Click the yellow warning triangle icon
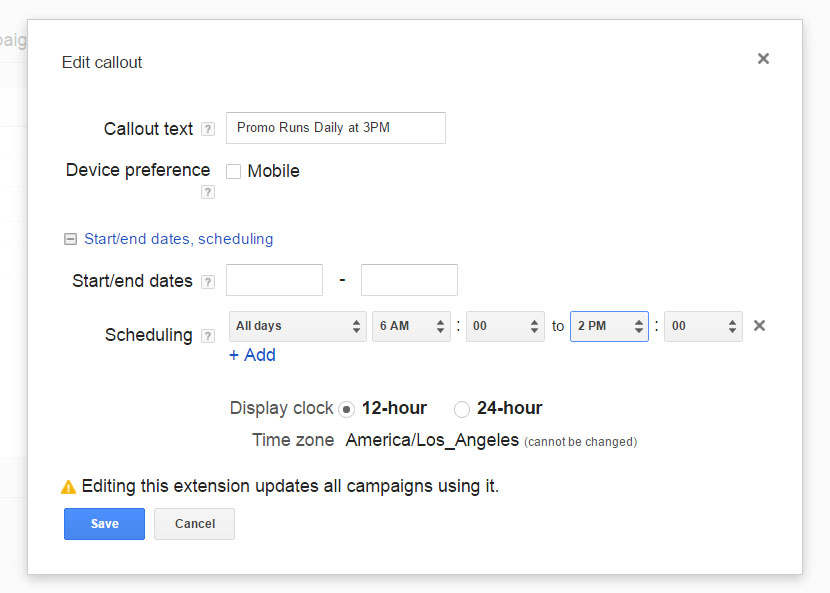Image resolution: width=830 pixels, height=593 pixels. click(68, 487)
